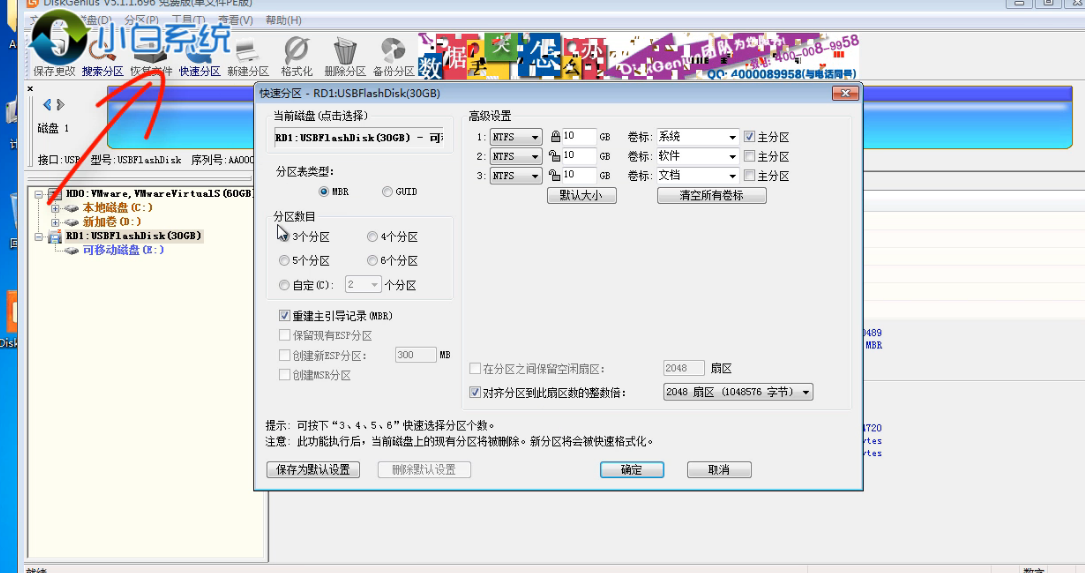The height and width of the screenshot is (573, 1085).
Task: Collapse the HD0:VMware tree node
Action: [39, 194]
